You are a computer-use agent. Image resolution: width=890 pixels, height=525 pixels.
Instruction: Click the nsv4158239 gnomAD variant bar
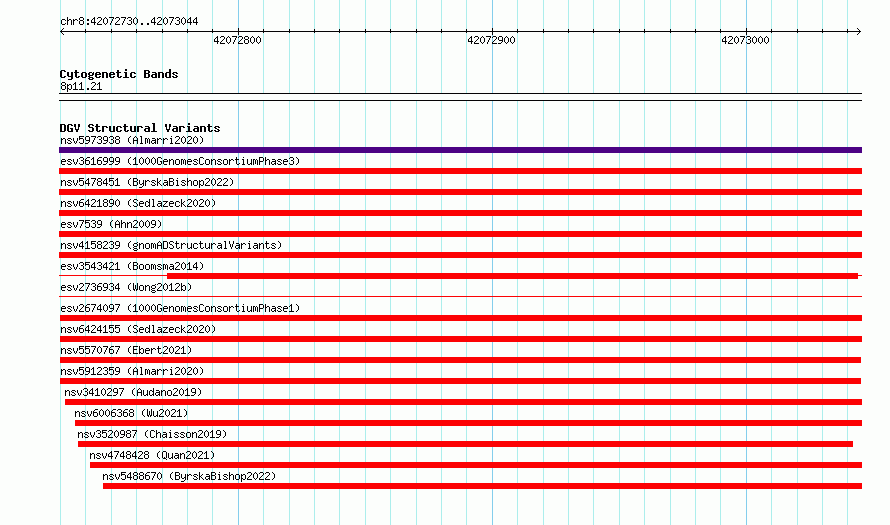click(x=460, y=255)
